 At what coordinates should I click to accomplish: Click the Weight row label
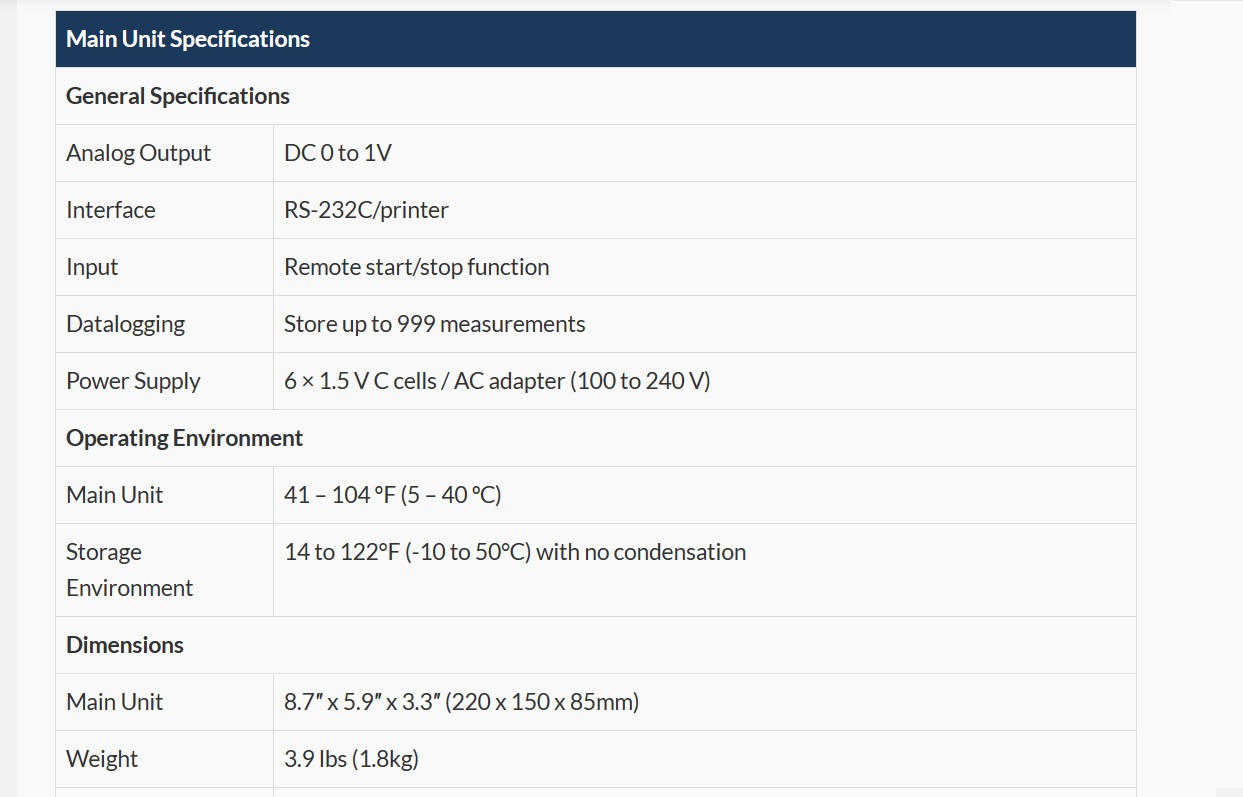point(102,759)
